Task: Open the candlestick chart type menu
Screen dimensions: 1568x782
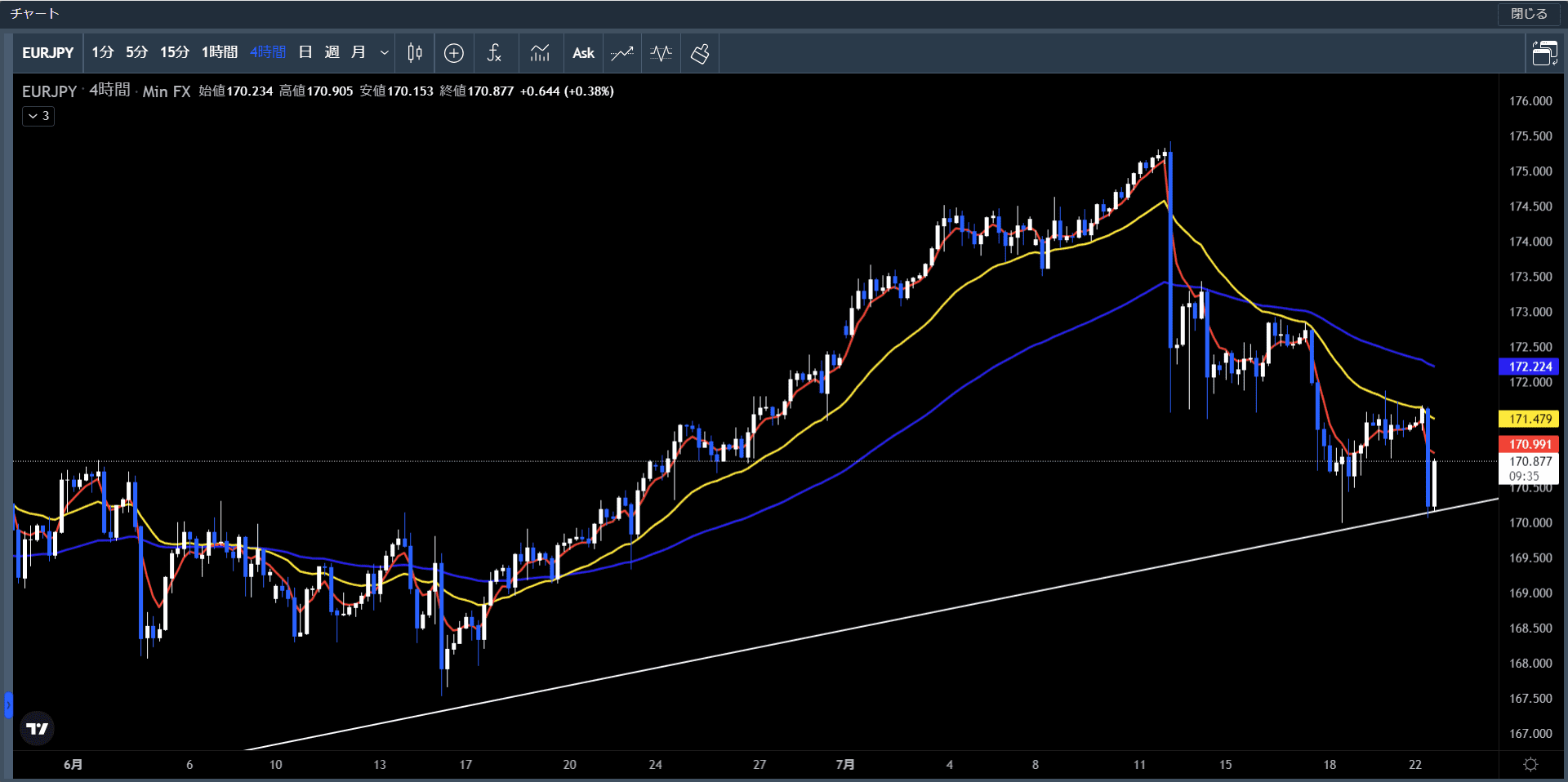Action: click(x=415, y=53)
